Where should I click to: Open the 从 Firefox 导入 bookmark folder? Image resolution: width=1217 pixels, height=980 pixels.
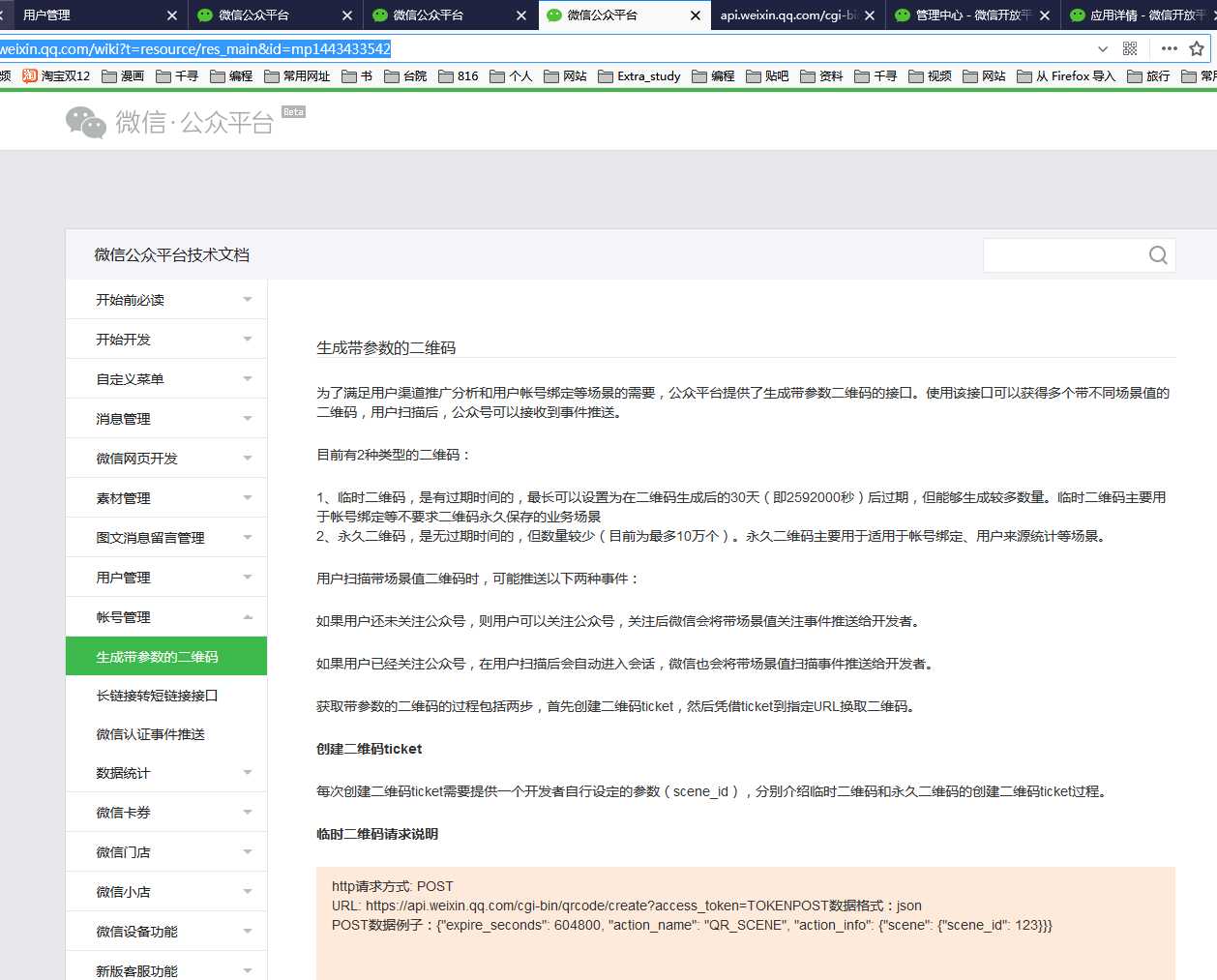pyautogui.click(x=1066, y=75)
